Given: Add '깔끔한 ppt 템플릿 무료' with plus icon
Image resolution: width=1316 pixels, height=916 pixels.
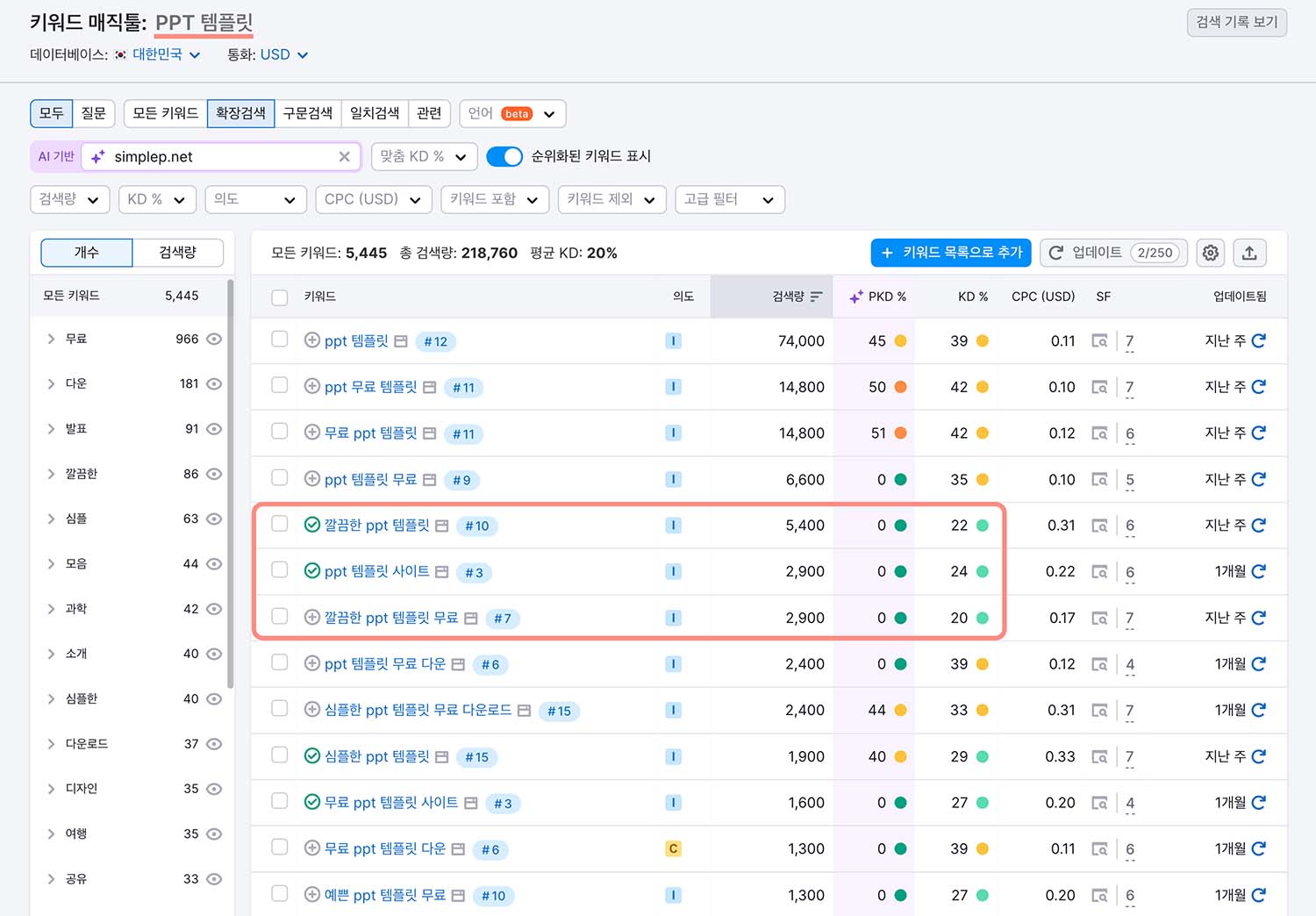Looking at the screenshot, I should point(311,617).
